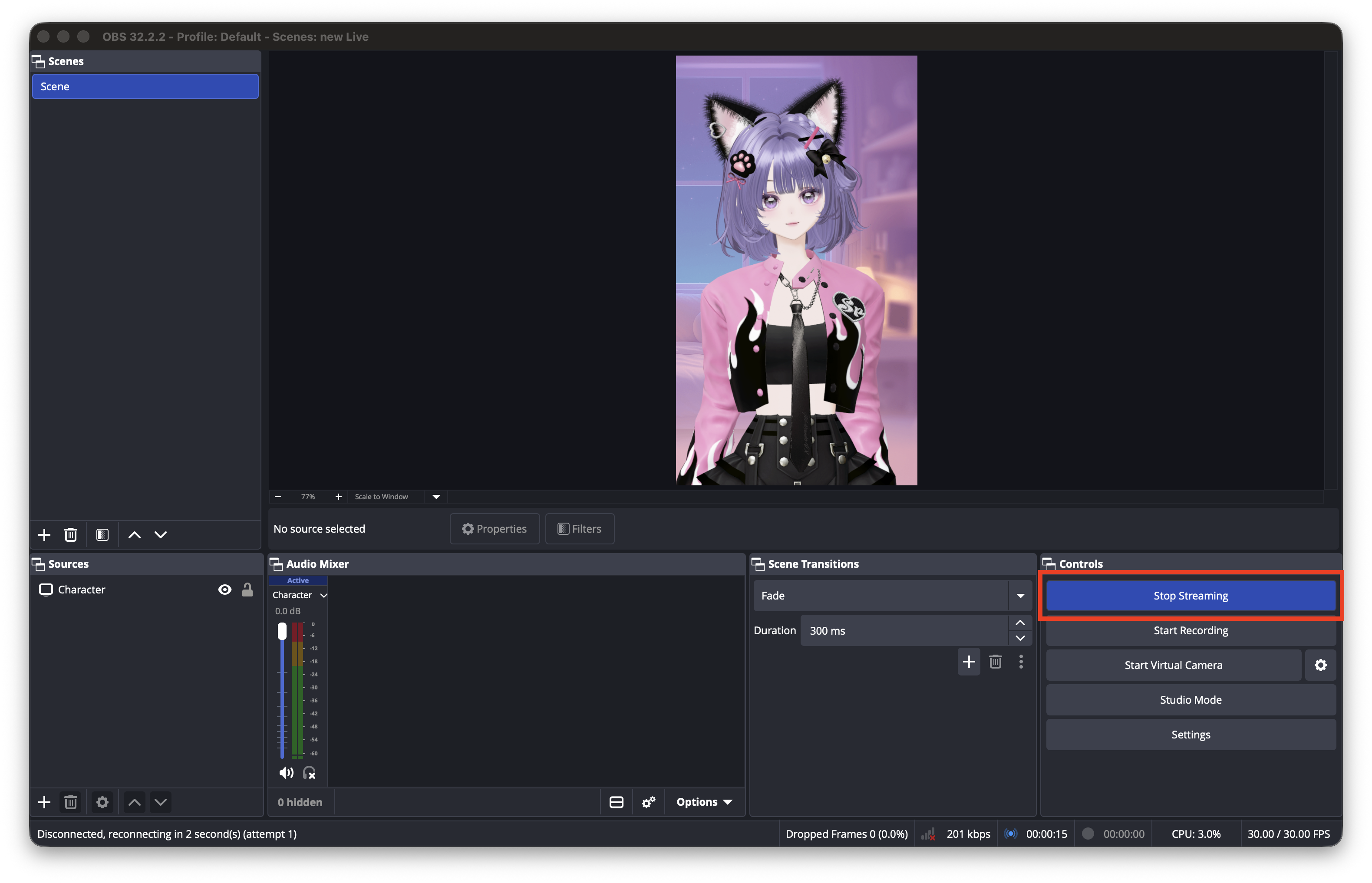Viewport: 1372px width, 883px height.
Task: Stop the live stream
Action: tap(1191, 596)
